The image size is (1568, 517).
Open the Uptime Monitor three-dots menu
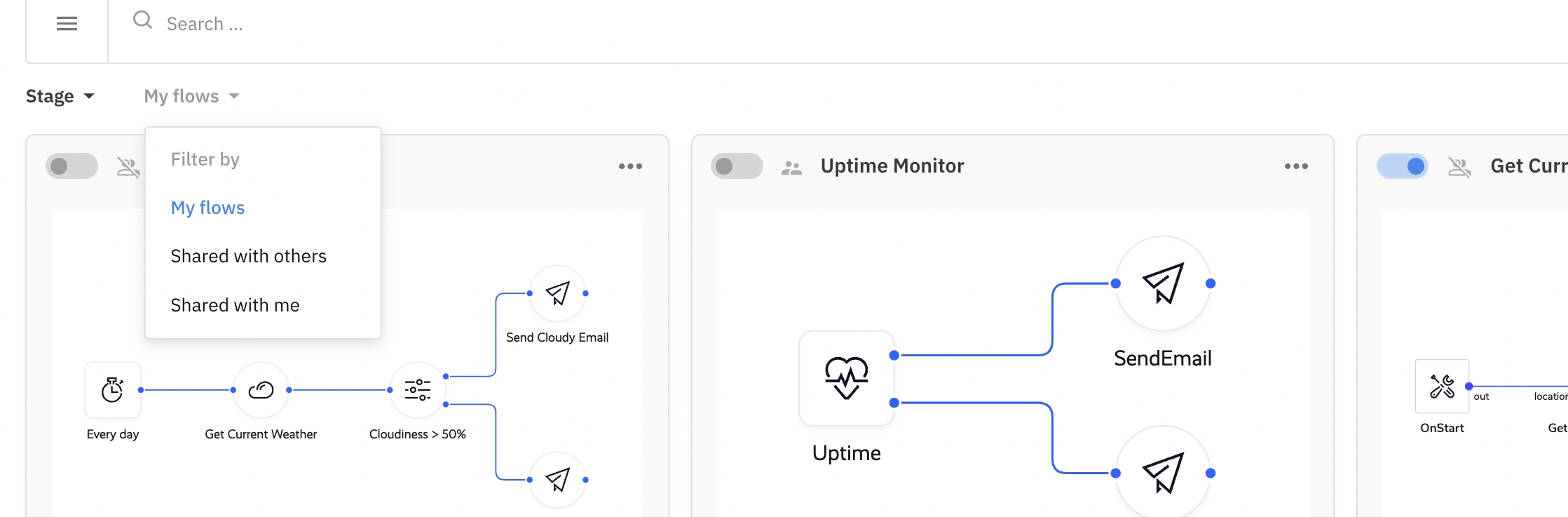pos(1296,166)
